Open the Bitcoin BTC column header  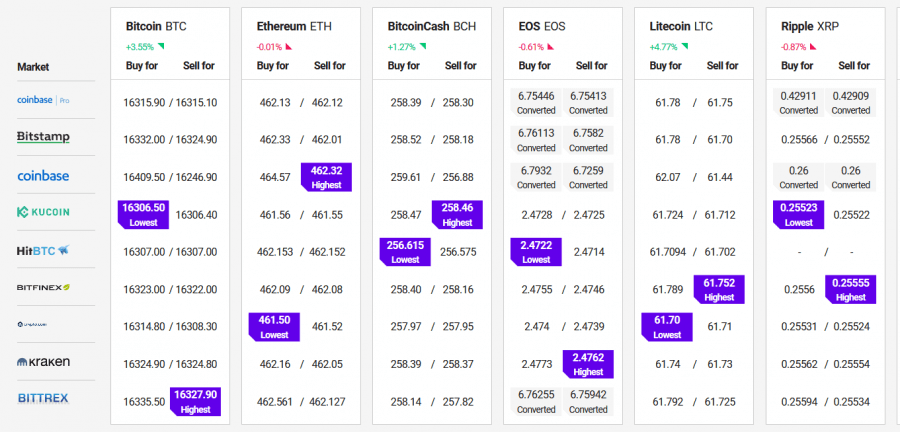(156, 26)
